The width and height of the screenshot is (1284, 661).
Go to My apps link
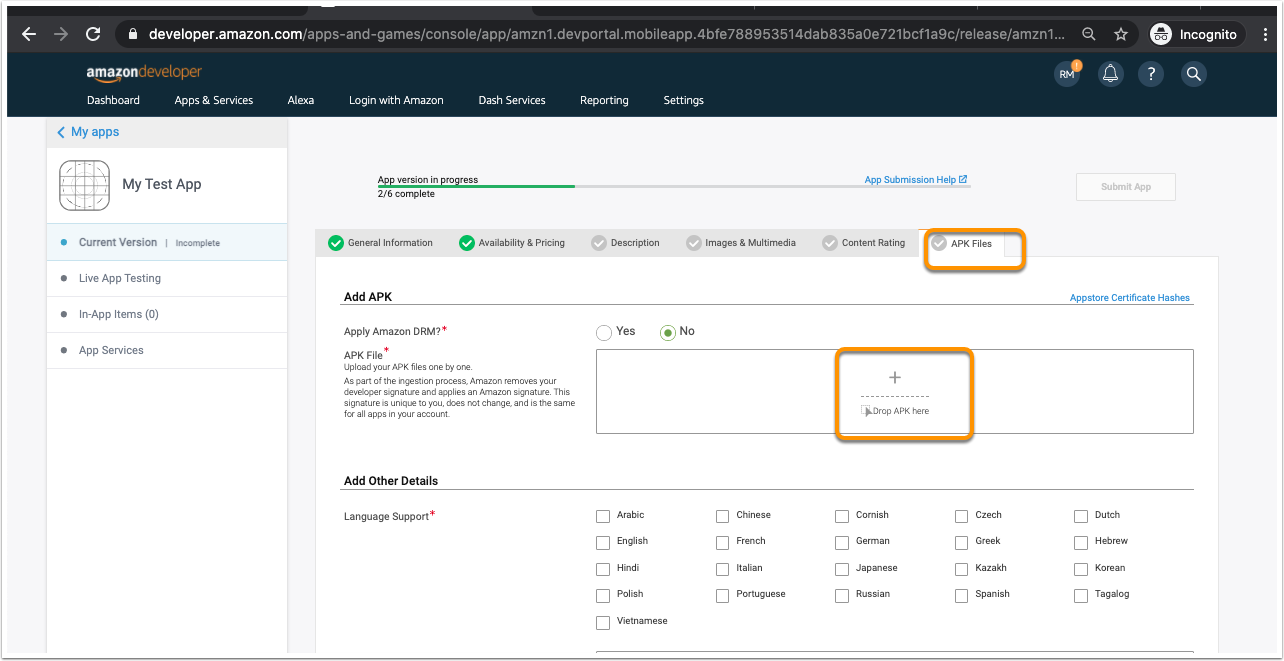pyautogui.click(x=95, y=132)
